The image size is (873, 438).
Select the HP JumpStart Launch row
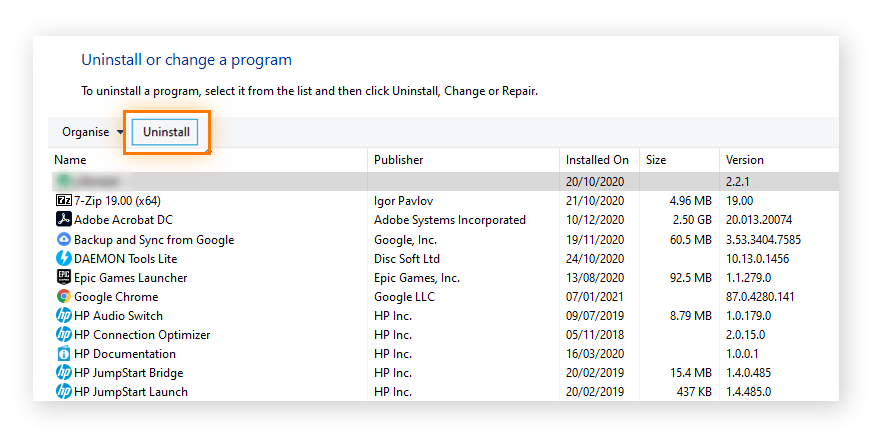click(130, 392)
